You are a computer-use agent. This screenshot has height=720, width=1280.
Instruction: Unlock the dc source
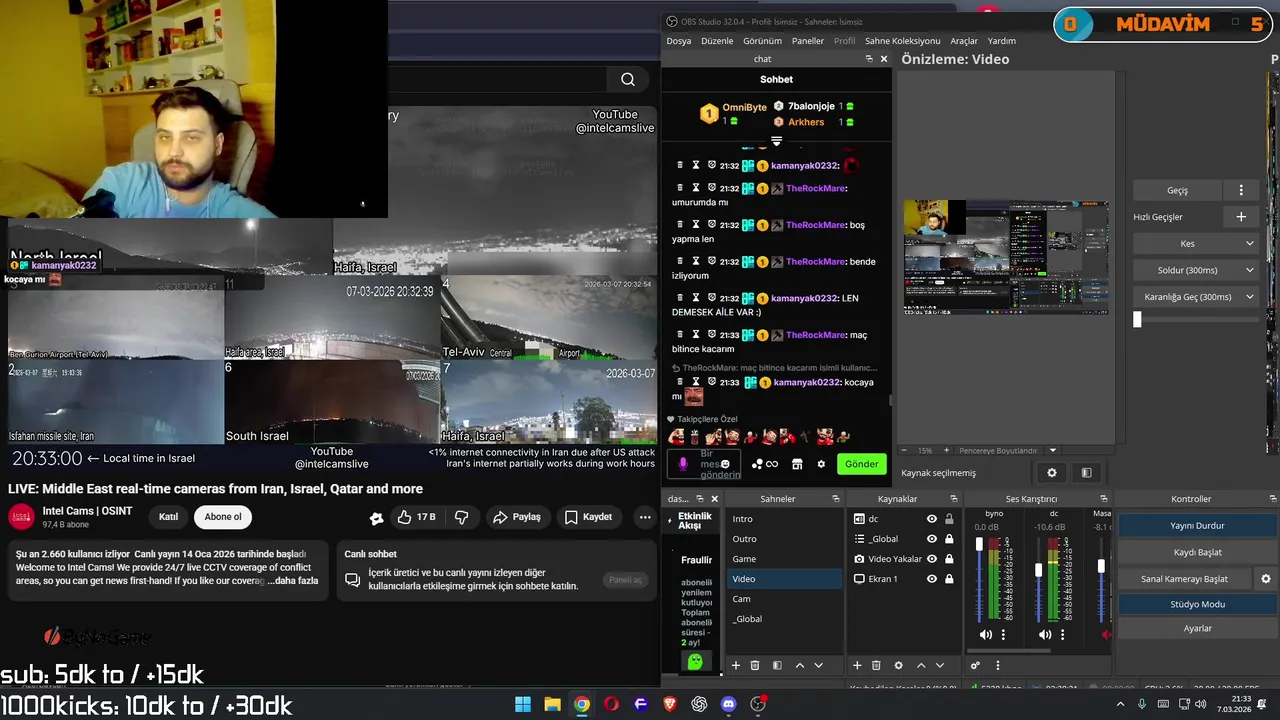[x=949, y=519]
